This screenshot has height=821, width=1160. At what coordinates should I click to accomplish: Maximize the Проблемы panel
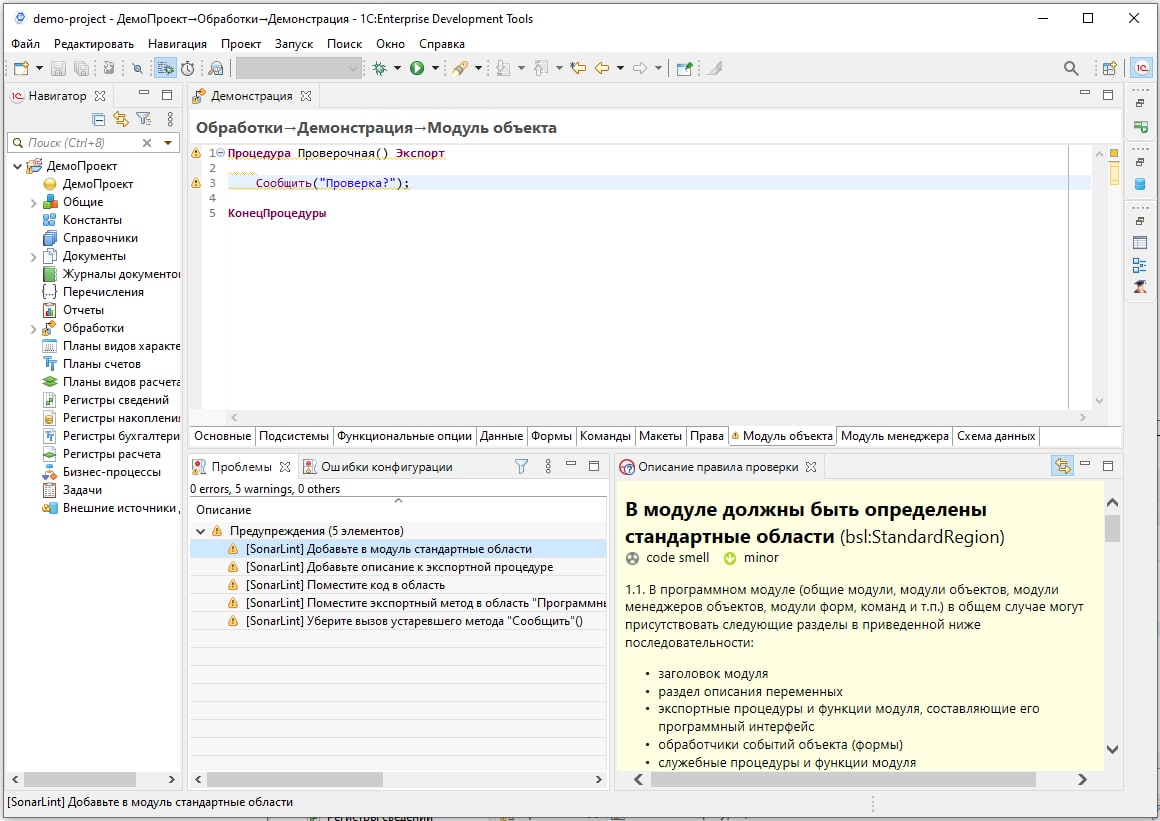593,465
